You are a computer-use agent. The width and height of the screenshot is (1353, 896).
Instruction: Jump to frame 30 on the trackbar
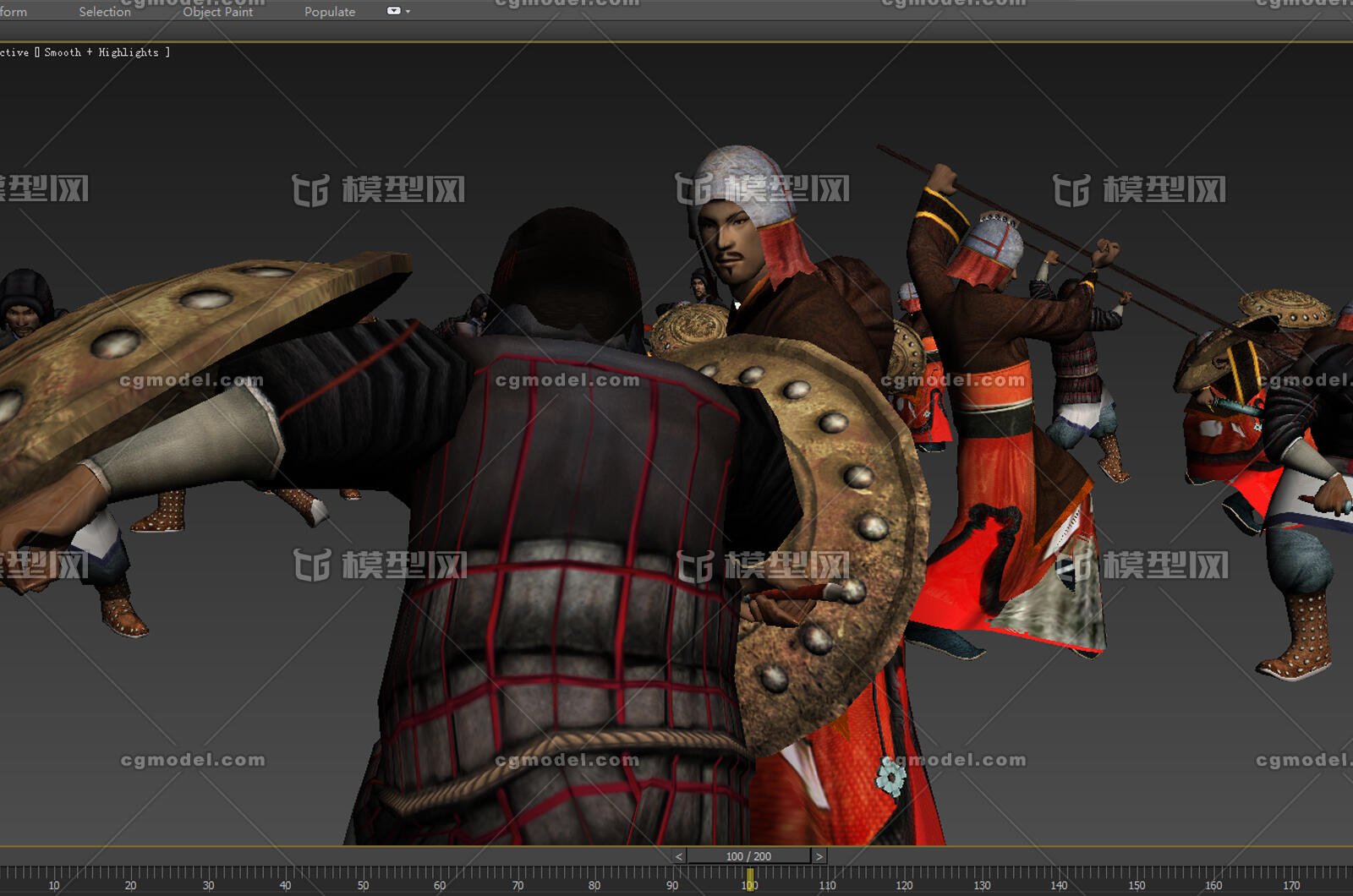click(208, 885)
